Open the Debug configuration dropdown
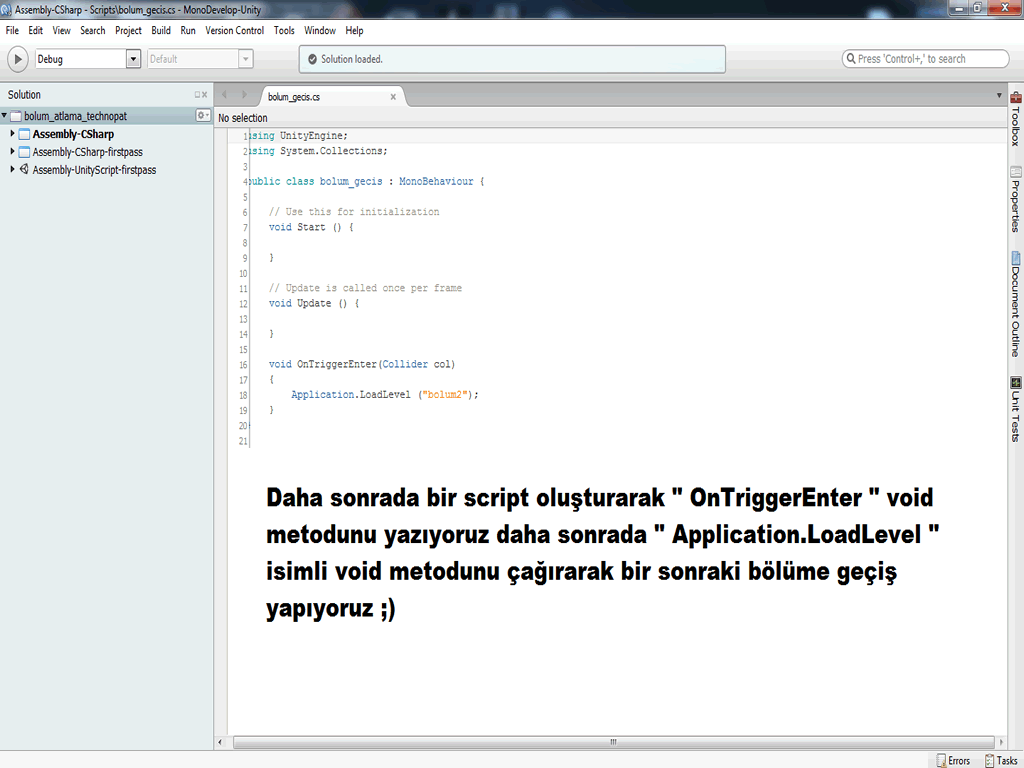The image size is (1024, 768). pyautogui.click(x=133, y=58)
